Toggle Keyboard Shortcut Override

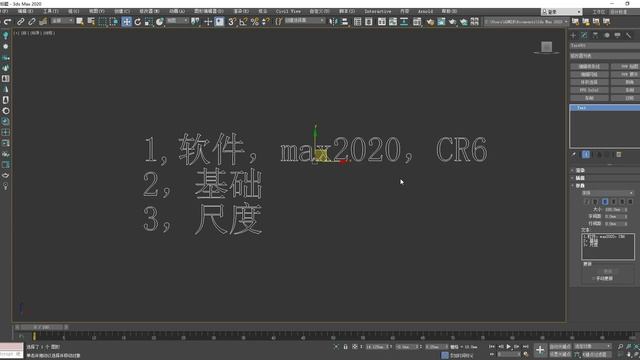coord(220,22)
